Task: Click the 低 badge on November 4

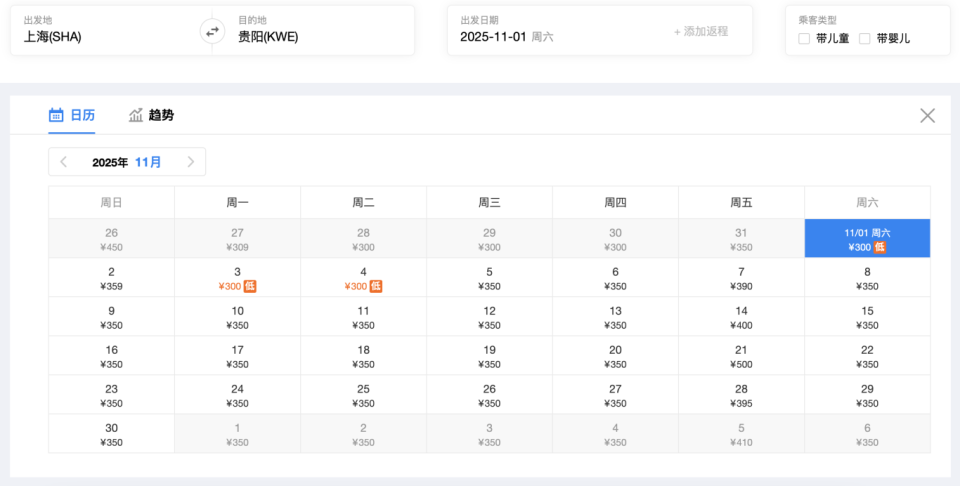Action: coord(377,287)
